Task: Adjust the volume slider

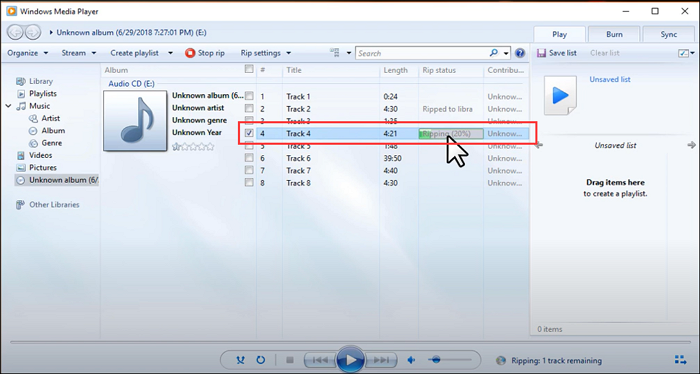Action: [x=450, y=360]
